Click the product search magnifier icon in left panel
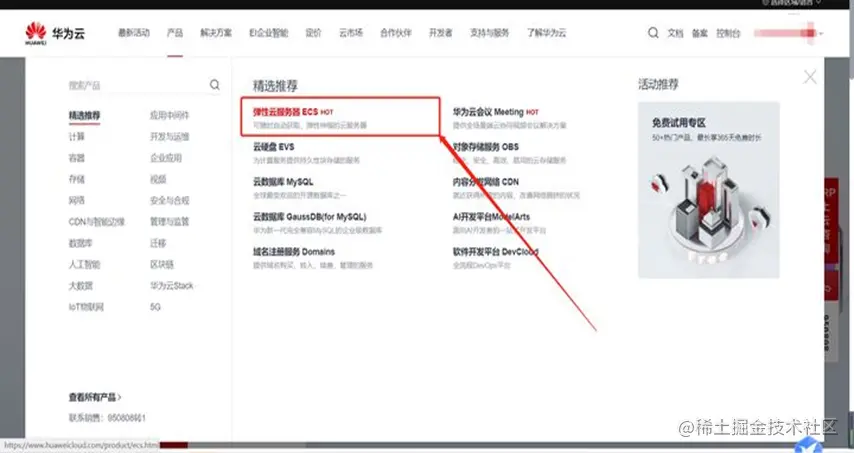This screenshot has width=854, height=453. click(x=215, y=84)
